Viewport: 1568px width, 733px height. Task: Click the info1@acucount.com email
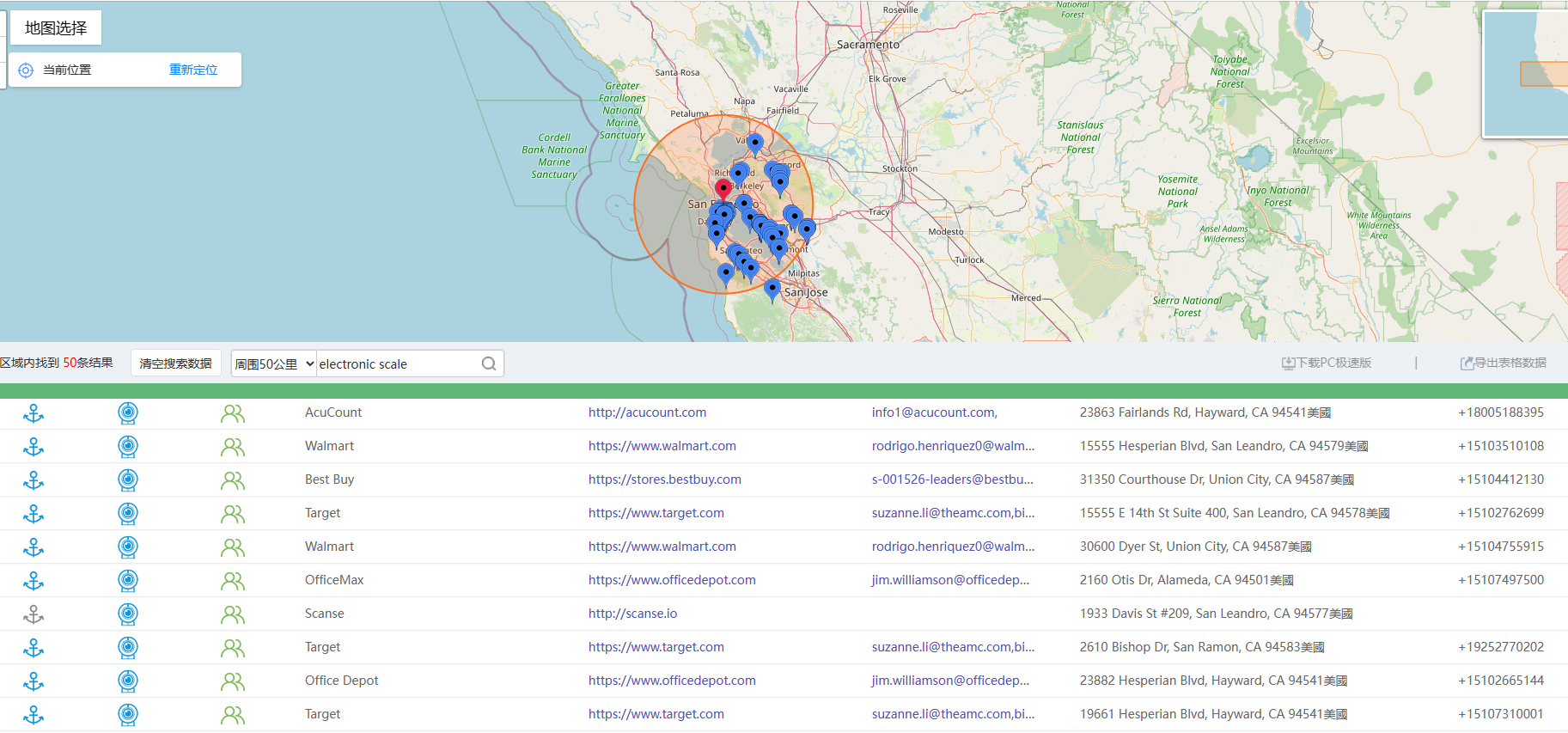935,412
